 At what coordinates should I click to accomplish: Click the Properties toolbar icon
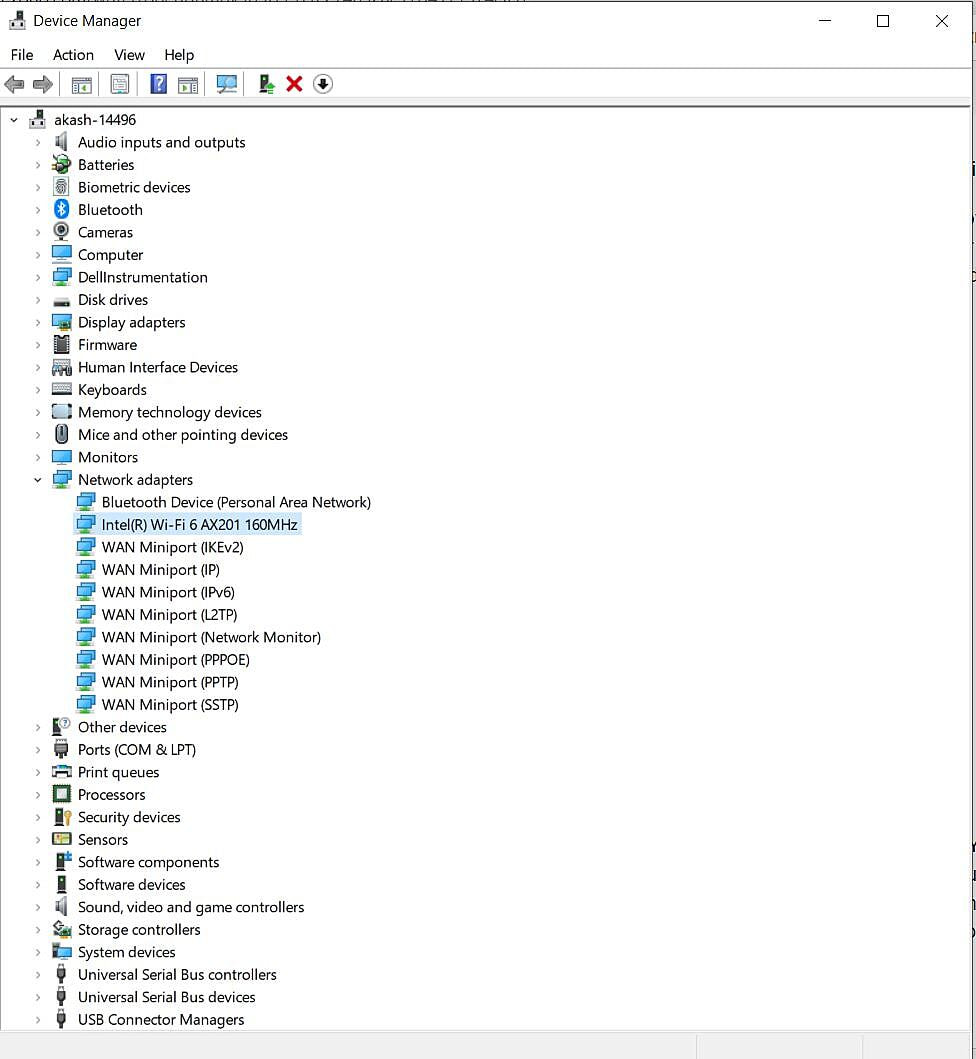pos(119,84)
